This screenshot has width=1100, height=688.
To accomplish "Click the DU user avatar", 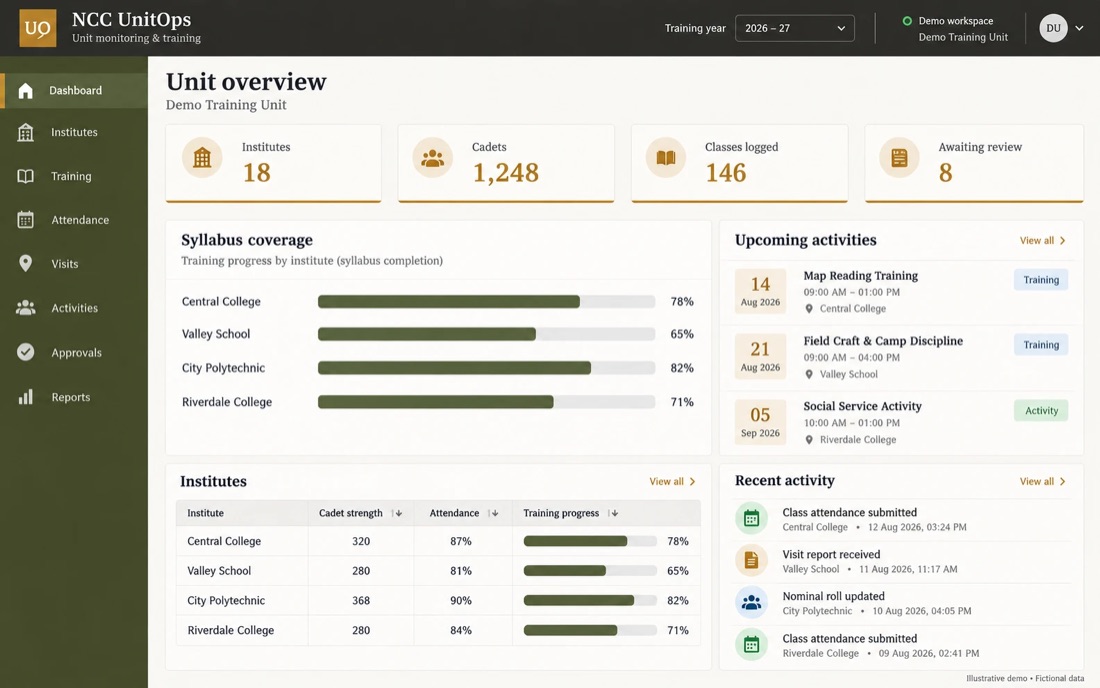I will coord(1053,28).
